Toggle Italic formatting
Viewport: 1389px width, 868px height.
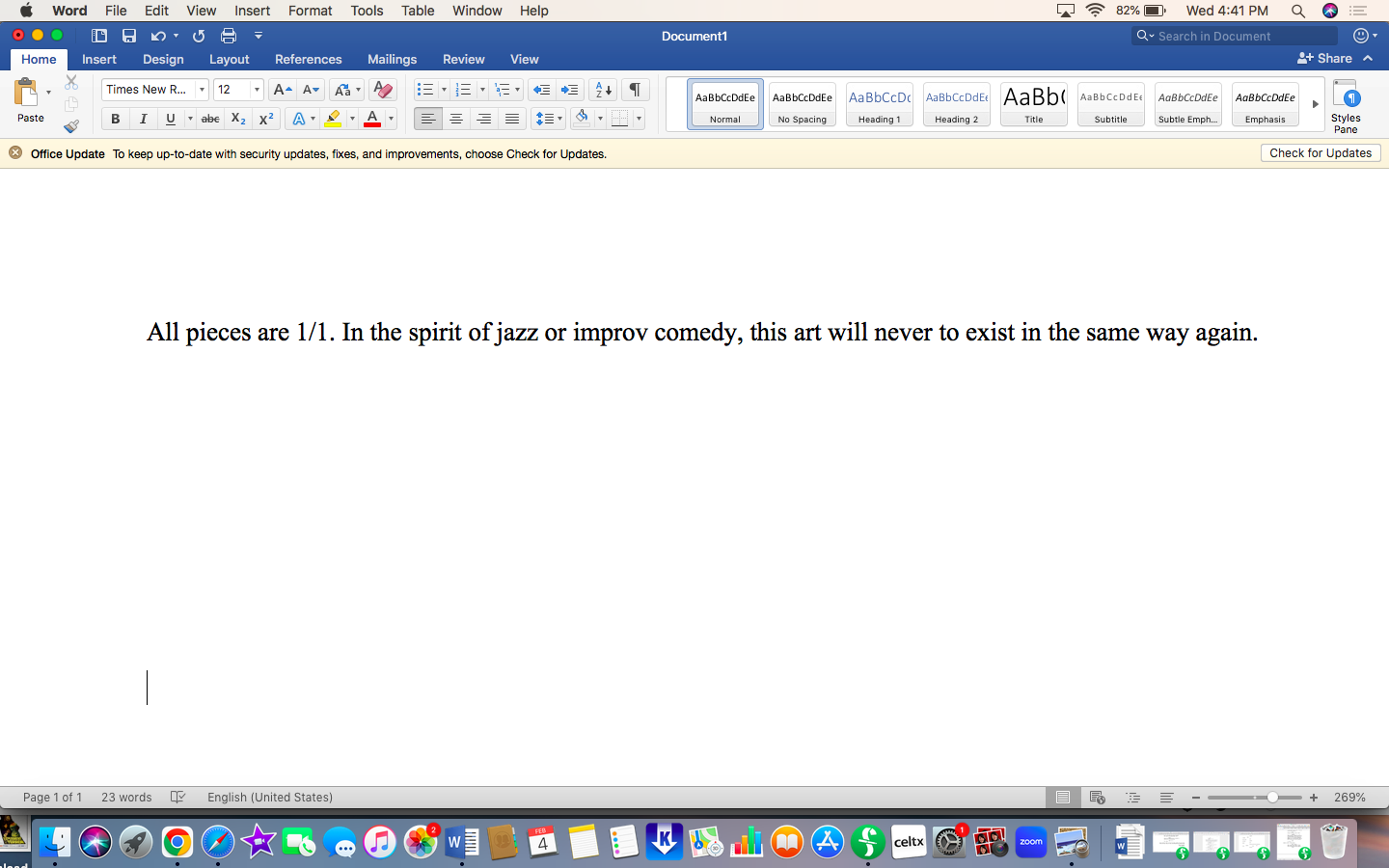point(143,119)
